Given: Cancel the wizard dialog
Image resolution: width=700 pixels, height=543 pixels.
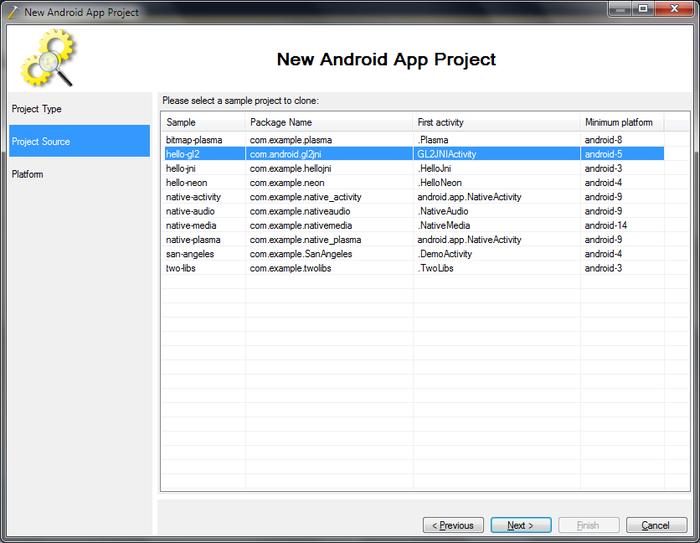Looking at the screenshot, I should 656,525.
